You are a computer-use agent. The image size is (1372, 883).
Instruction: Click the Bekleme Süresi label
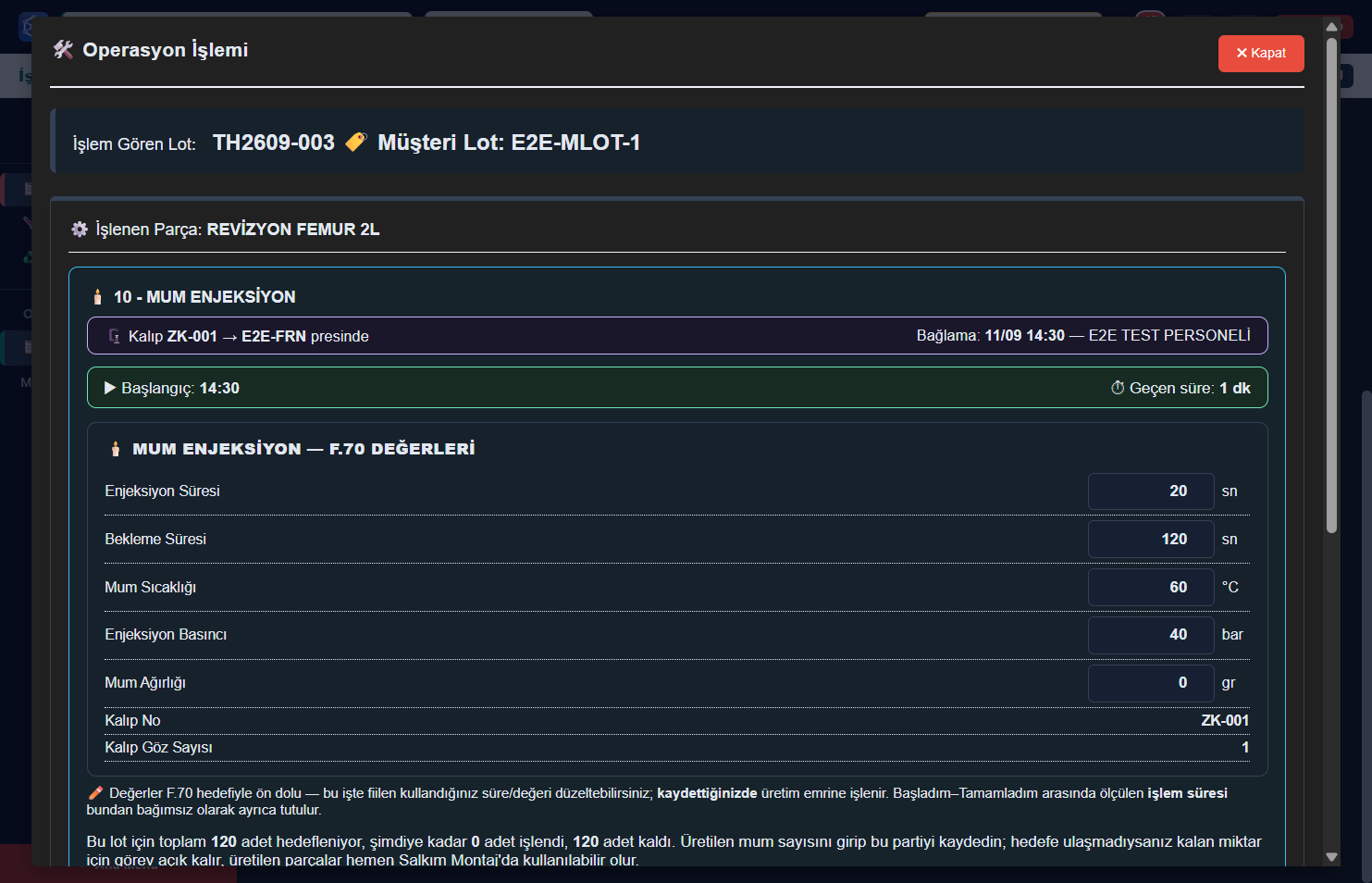pyautogui.click(x=155, y=540)
